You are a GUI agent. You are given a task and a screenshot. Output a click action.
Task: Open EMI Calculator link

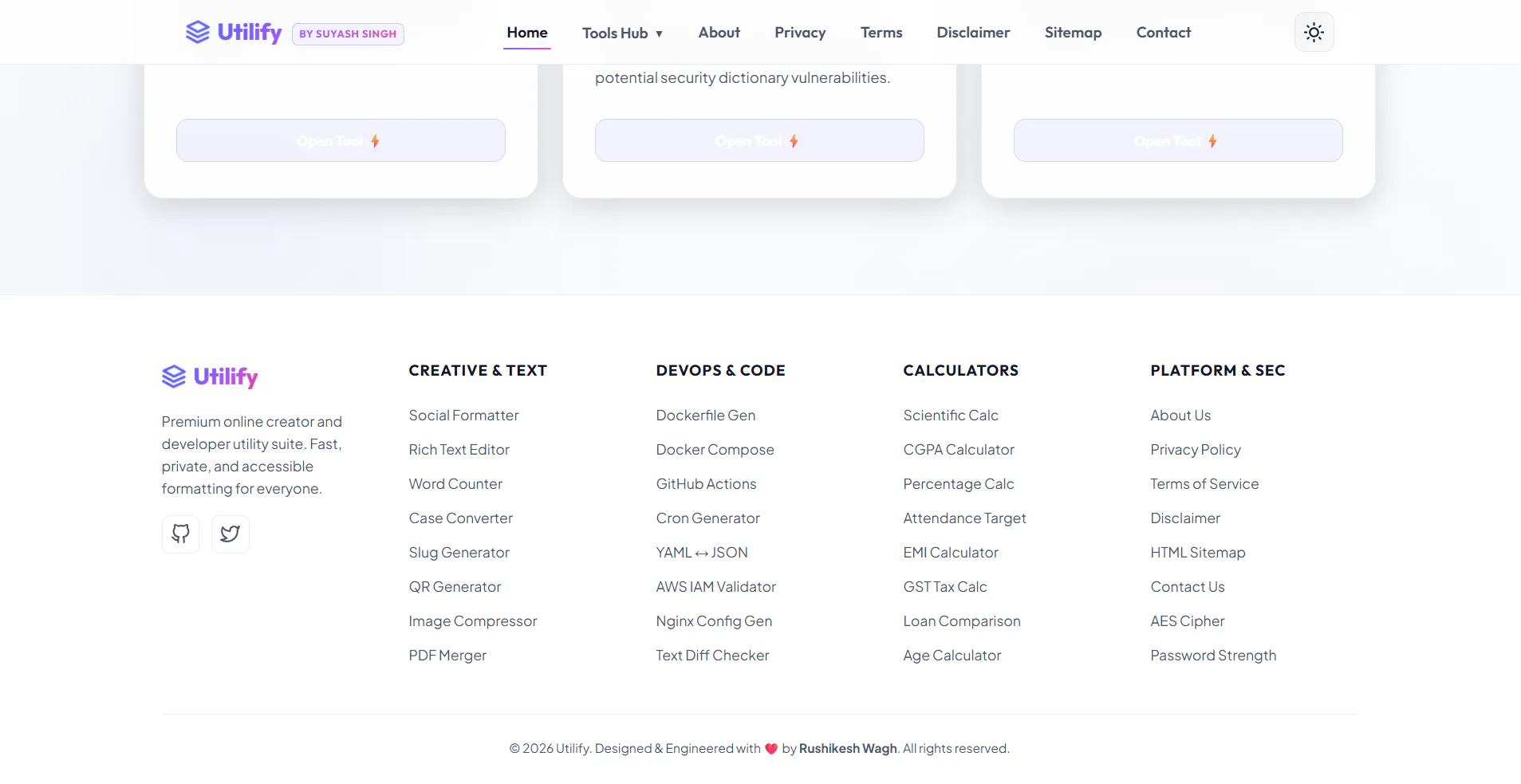coord(951,553)
